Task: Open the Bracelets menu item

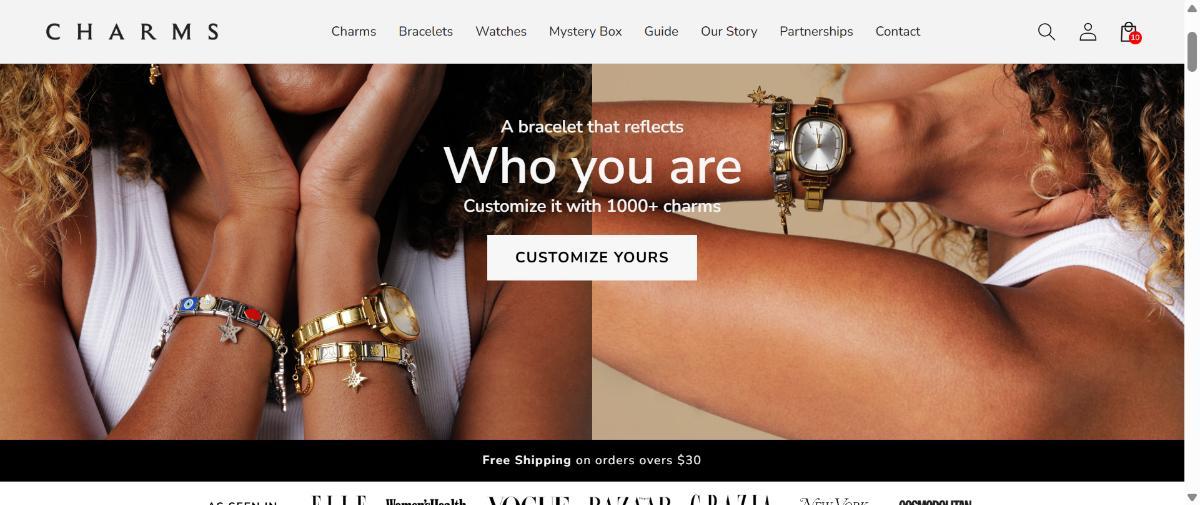Action: pyautogui.click(x=426, y=32)
